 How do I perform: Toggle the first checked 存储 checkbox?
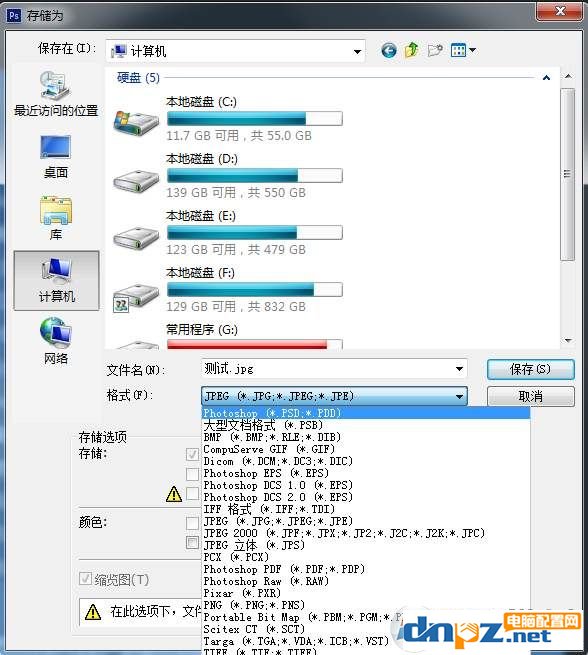pyautogui.click(x=192, y=454)
